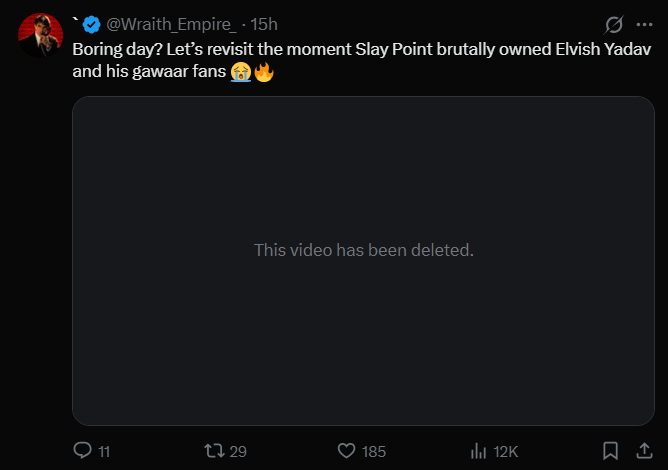Click the like count 185
This screenshot has height=470, width=668.
click(374, 452)
